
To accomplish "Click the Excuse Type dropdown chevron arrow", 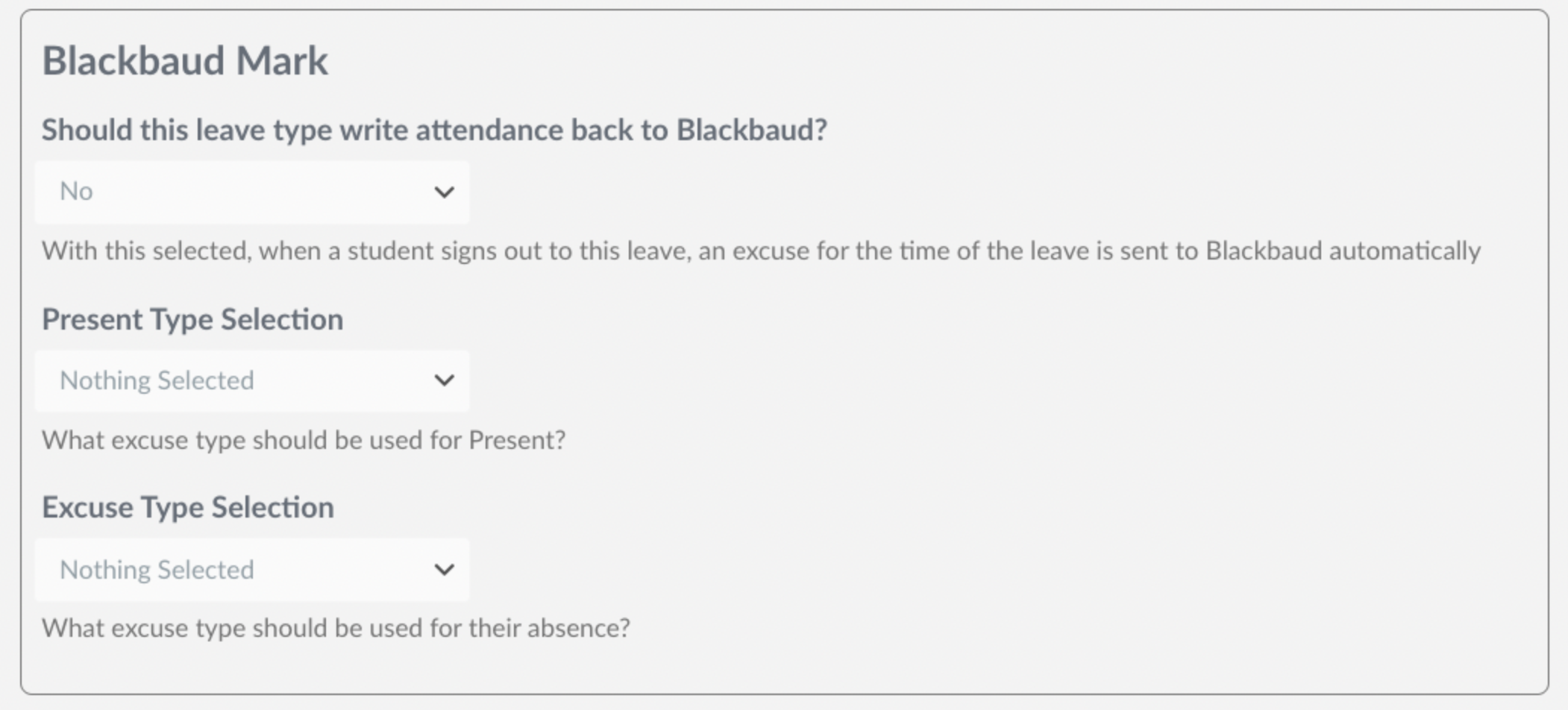I will click(444, 570).
